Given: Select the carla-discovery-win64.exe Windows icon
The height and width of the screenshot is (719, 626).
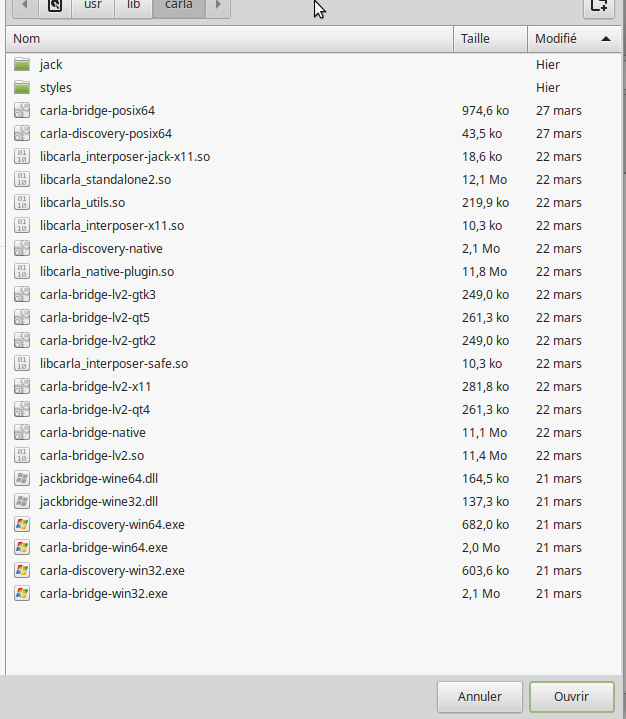Looking at the screenshot, I should click(x=22, y=525).
